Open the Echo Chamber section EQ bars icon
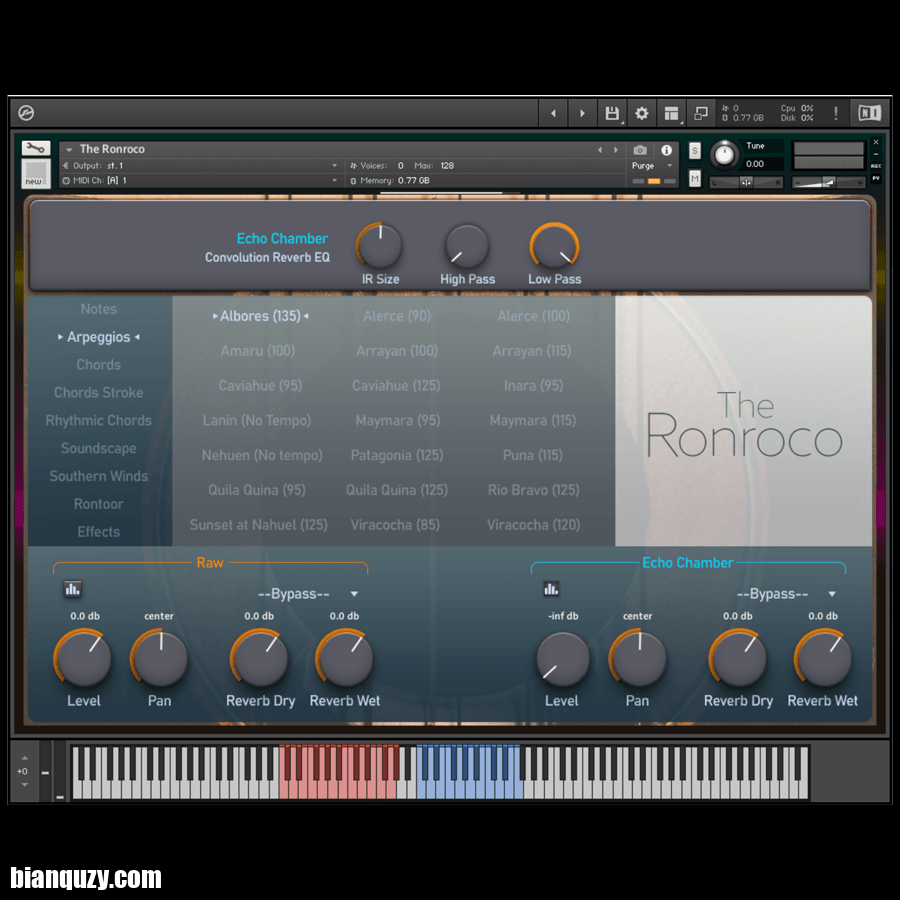900x900 pixels. (x=551, y=589)
